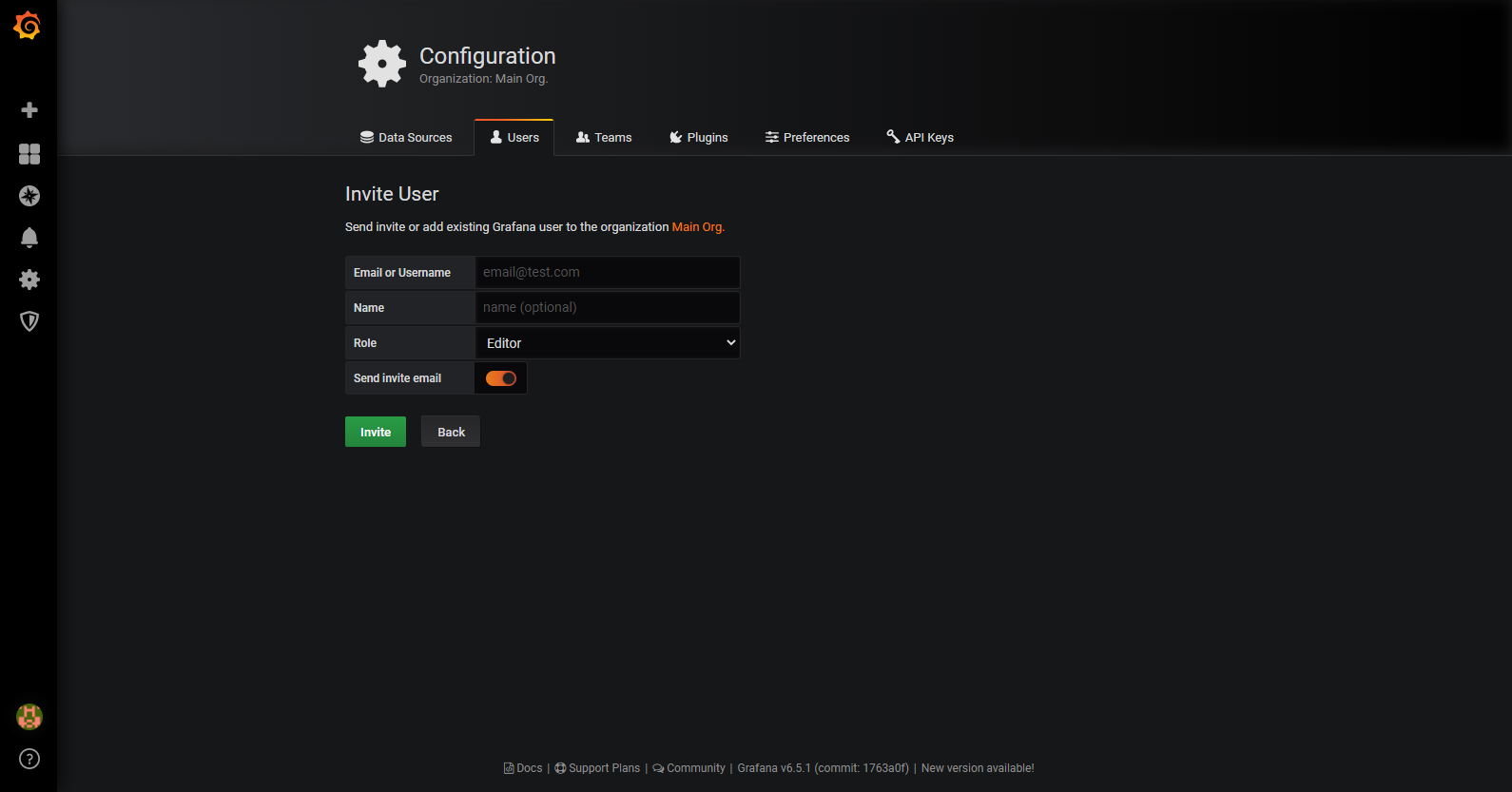The image size is (1512, 792).
Task: Open the Docs footer link
Action: coord(523,768)
